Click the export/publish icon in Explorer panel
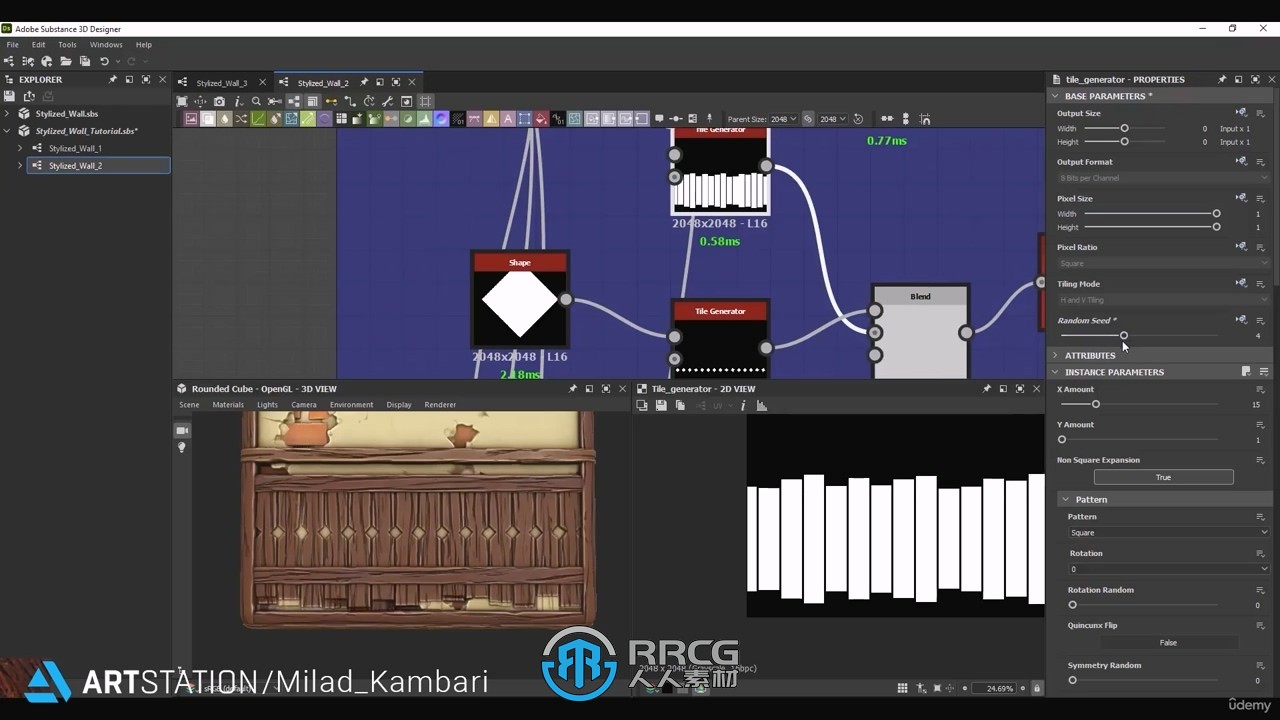 click(28, 96)
